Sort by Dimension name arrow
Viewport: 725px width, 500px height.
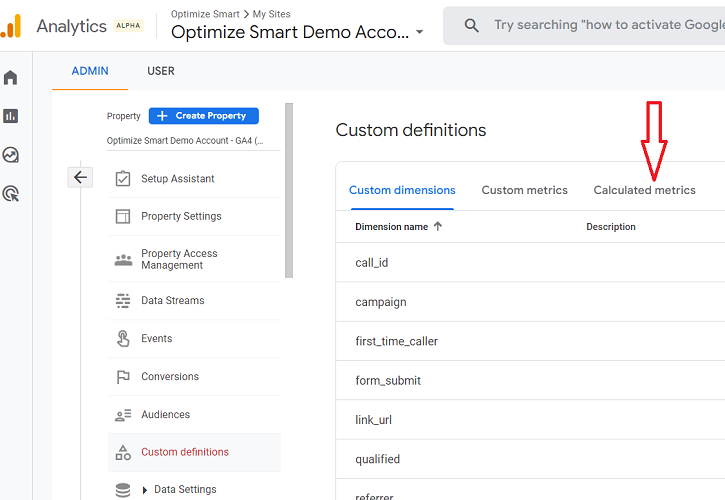coord(438,227)
